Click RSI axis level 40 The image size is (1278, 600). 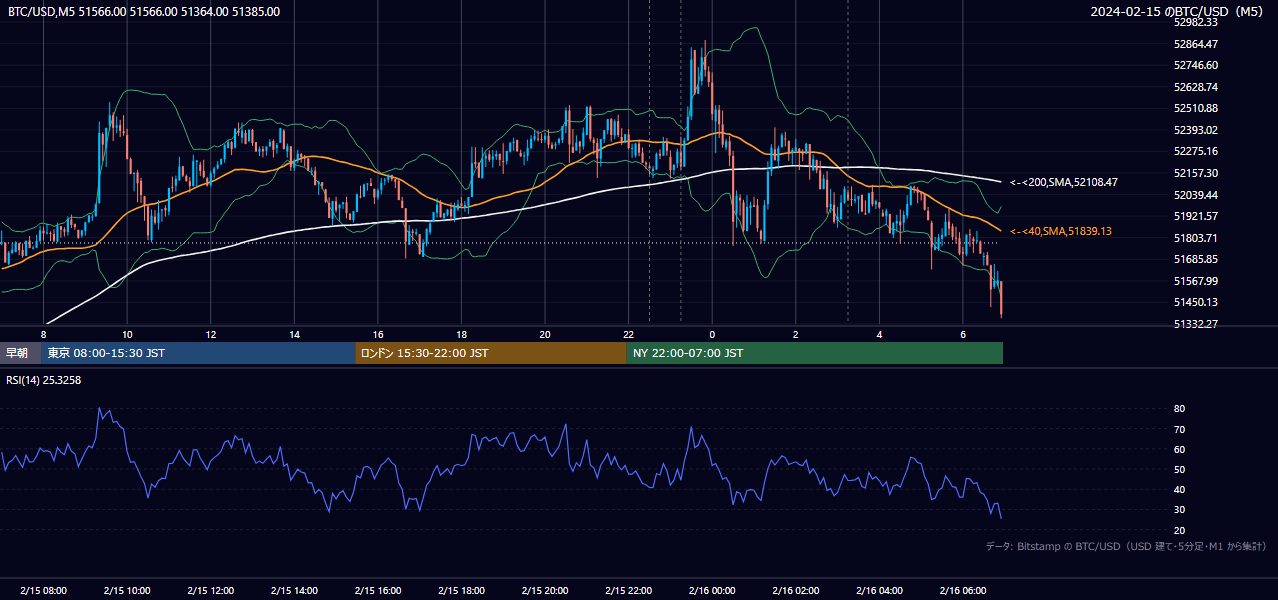coord(1179,489)
